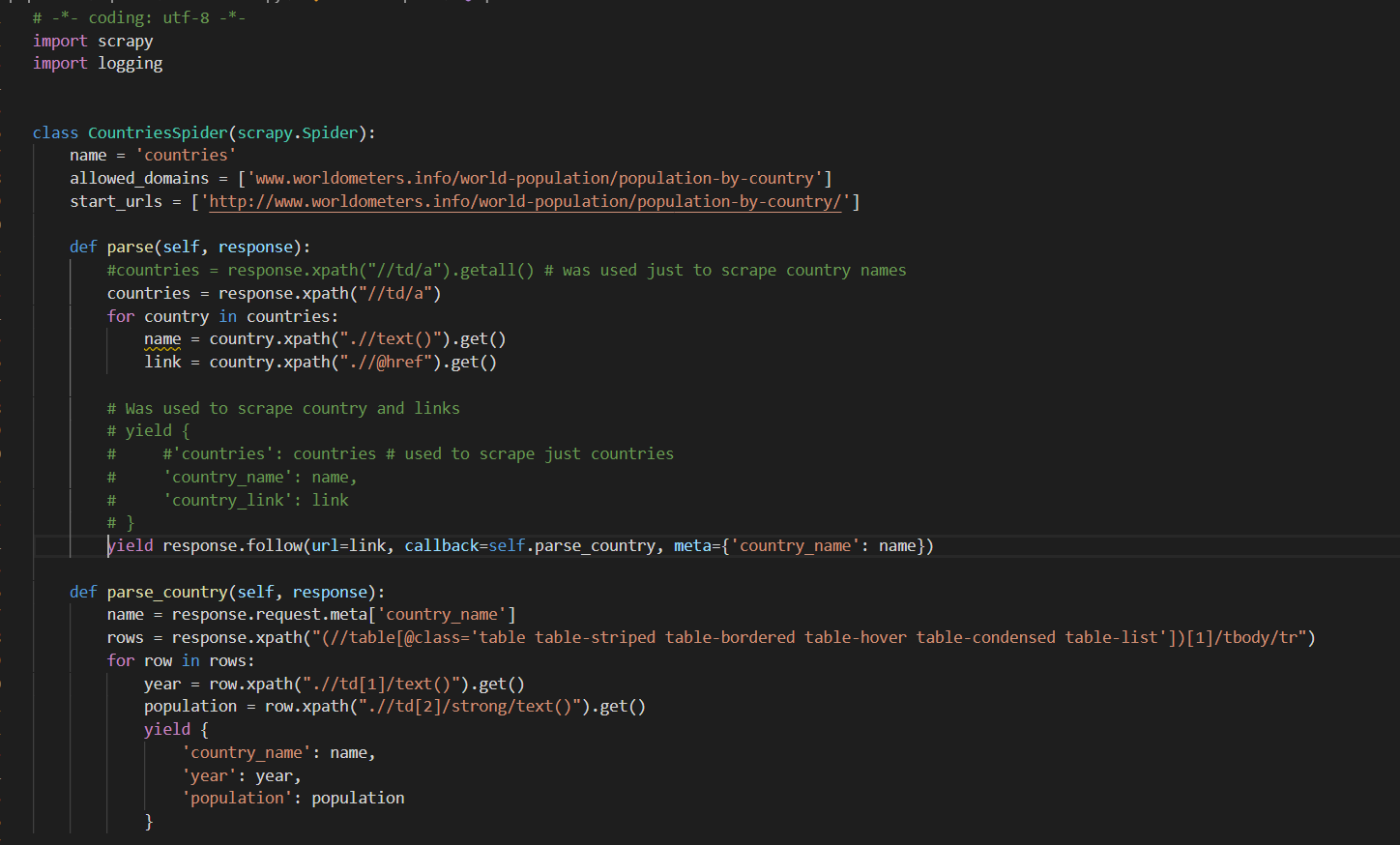Select the 'countries' spider name string
The height and width of the screenshot is (845, 1400).
pyautogui.click(x=186, y=155)
